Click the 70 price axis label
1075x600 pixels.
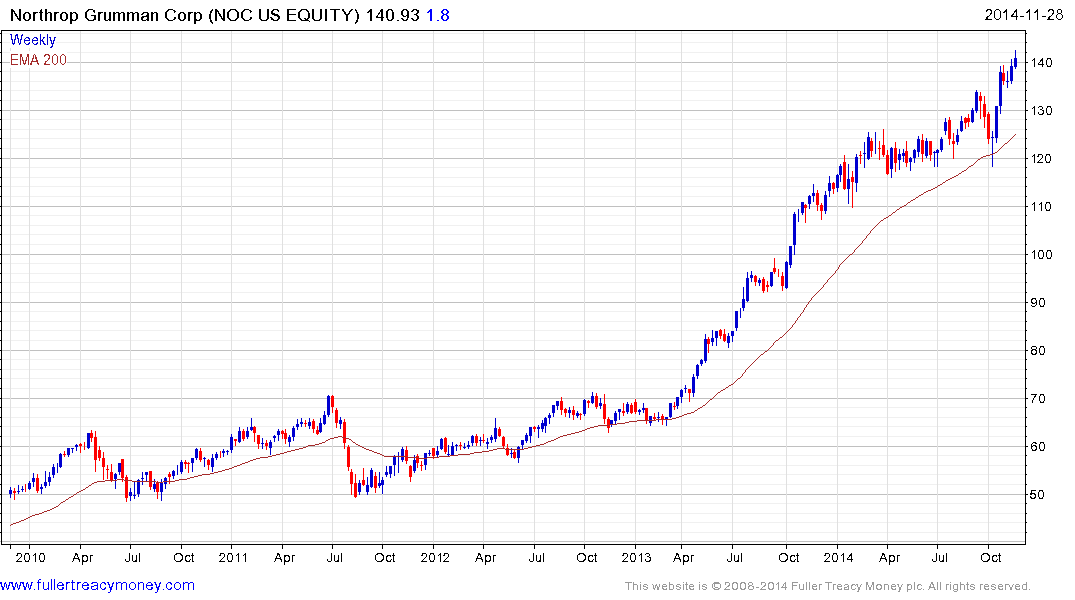(1037, 398)
